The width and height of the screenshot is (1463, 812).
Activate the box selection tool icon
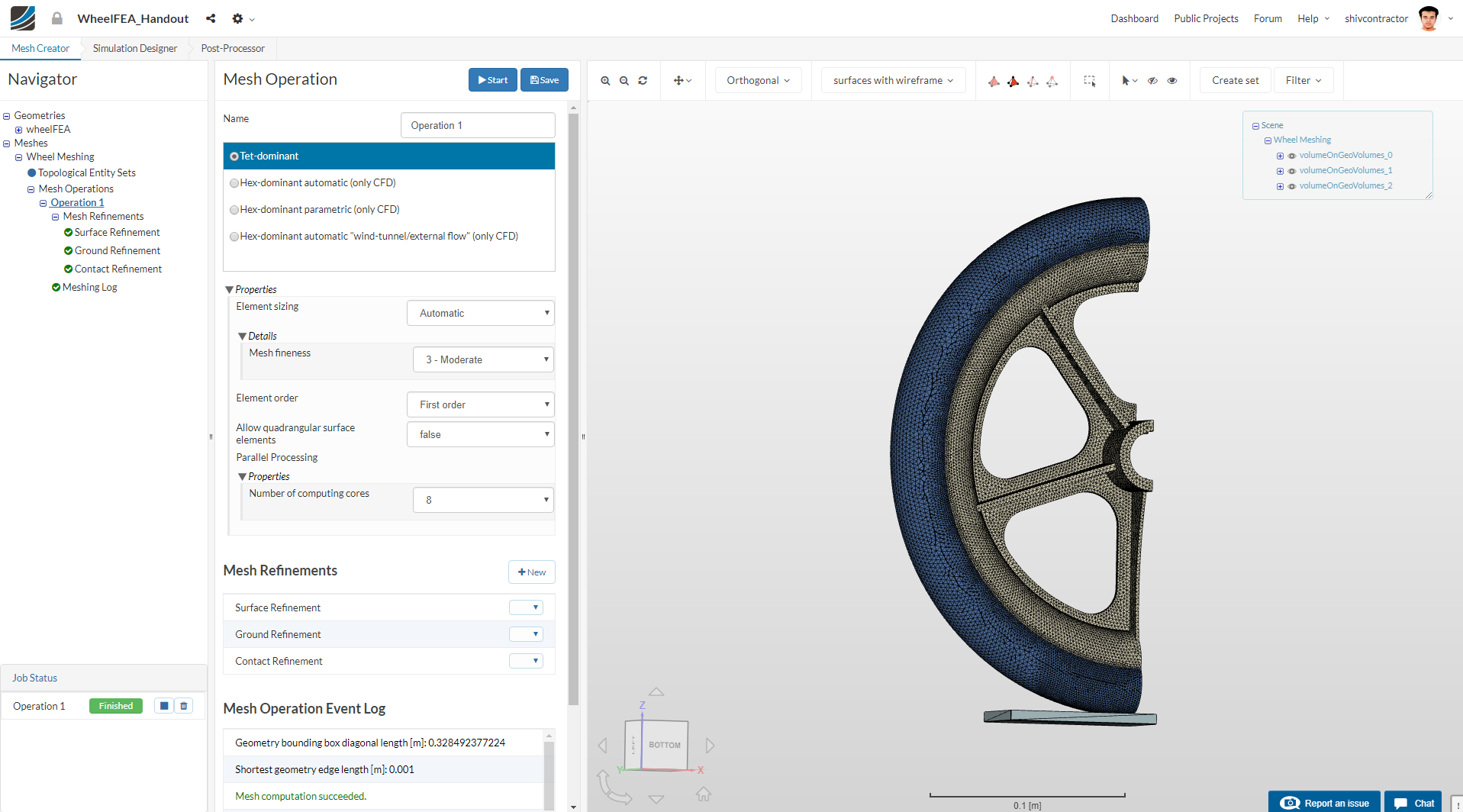coord(1089,81)
